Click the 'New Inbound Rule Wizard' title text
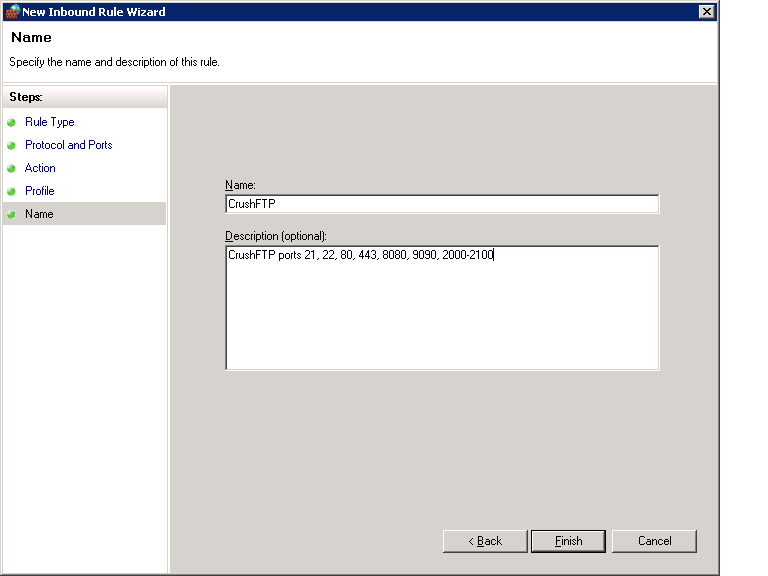This screenshot has height=576, width=768. [x=94, y=12]
